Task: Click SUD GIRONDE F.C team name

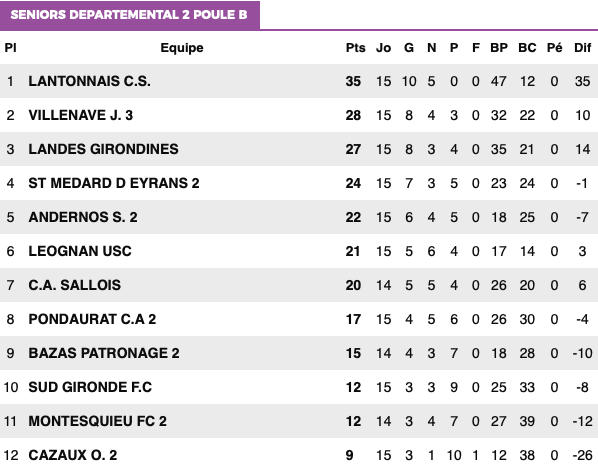Action: click(90, 387)
